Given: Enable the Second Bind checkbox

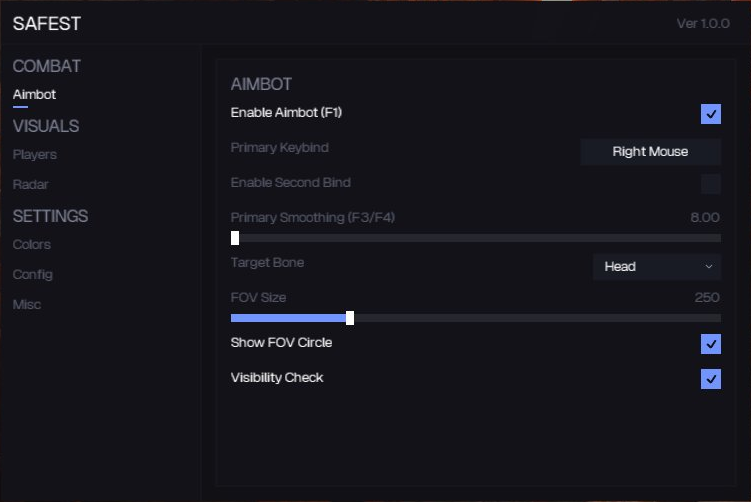Looking at the screenshot, I should click(x=711, y=184).
